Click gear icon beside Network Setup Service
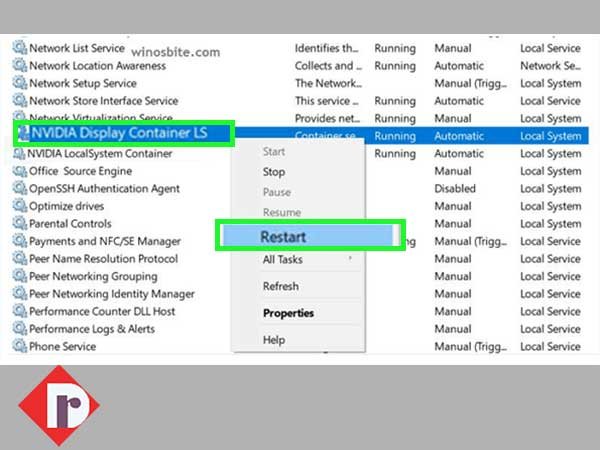 click(20, 83)
